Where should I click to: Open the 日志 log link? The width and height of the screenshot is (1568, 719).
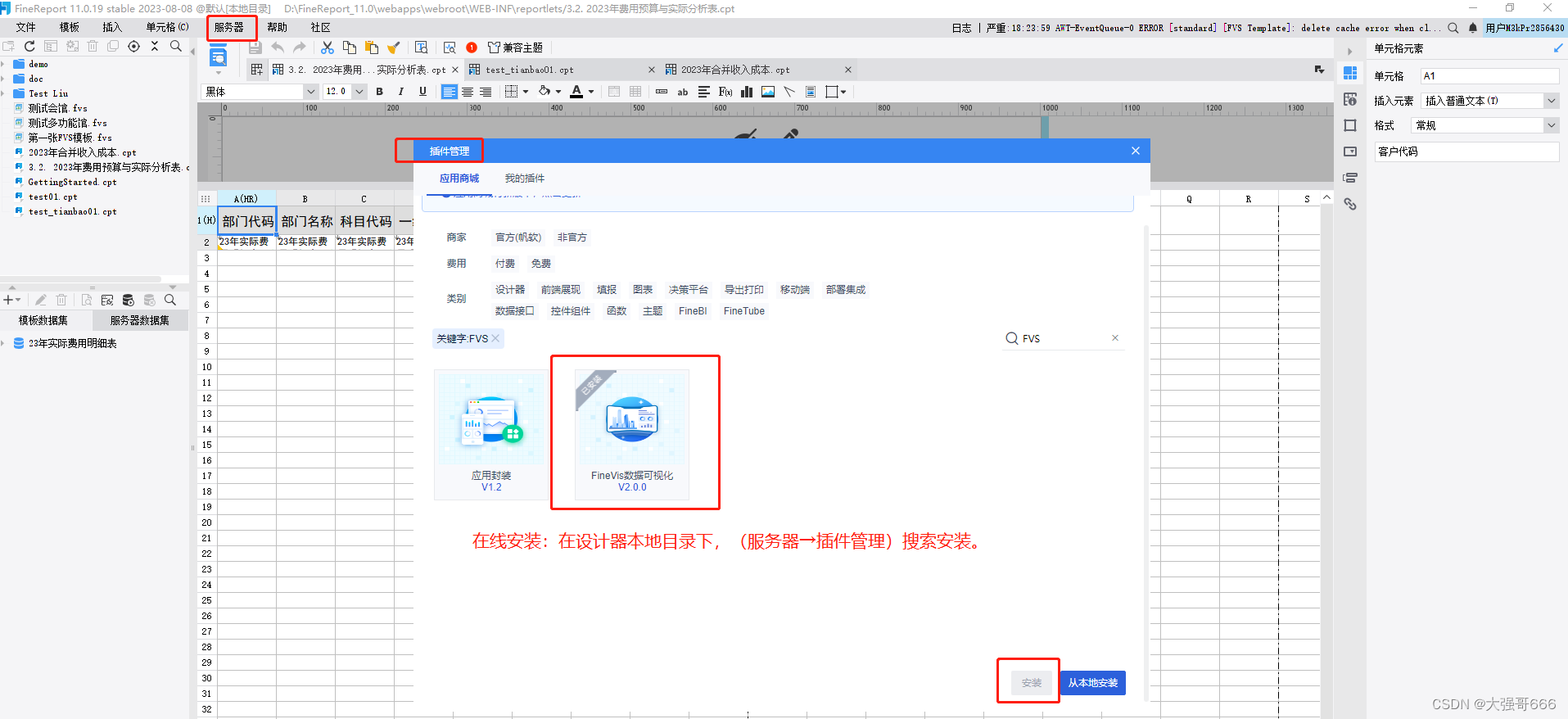pyautogui.click(x=961, y=28)
